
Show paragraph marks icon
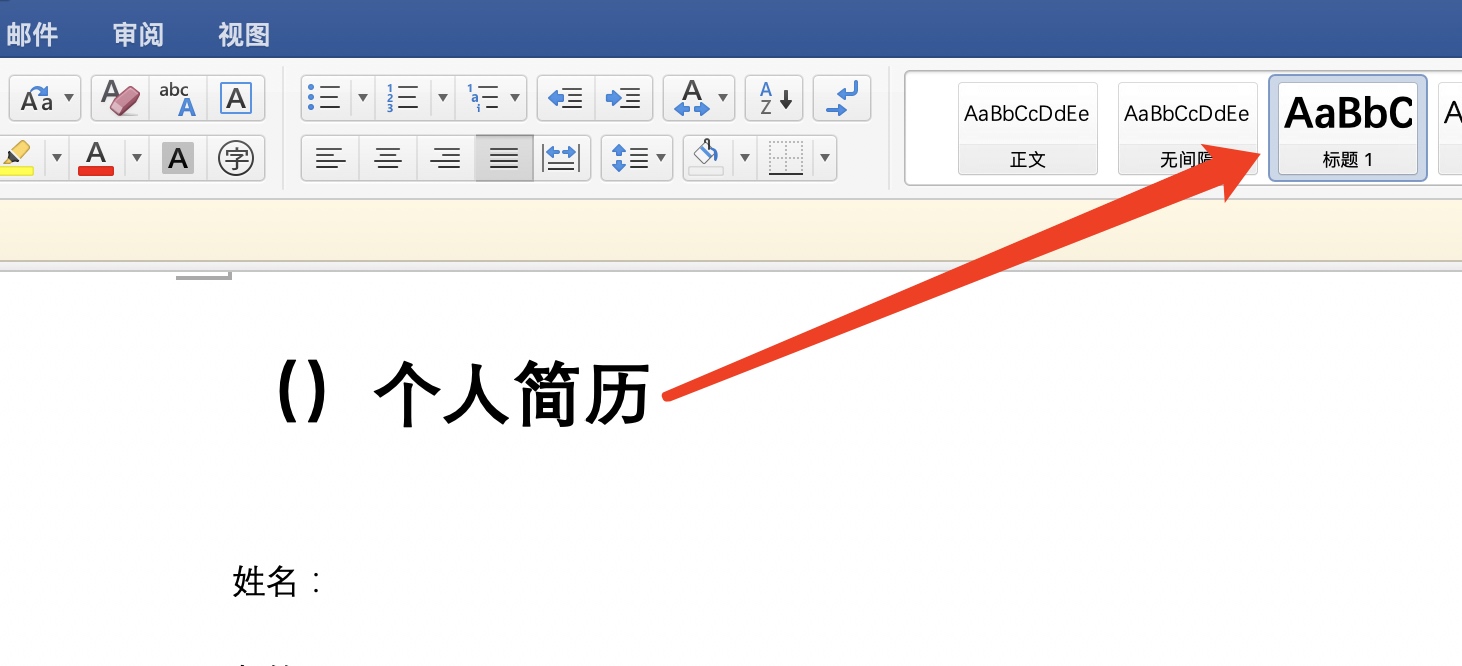pos(842,98)
